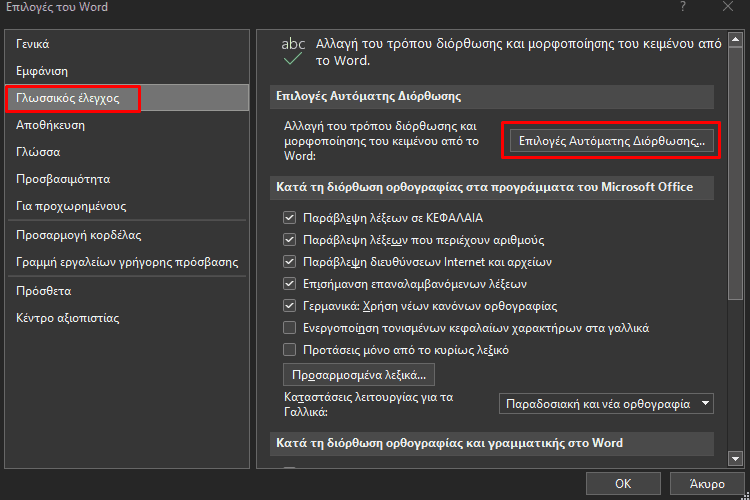Click the Επιλογές Αυτόματης Διόρθωσης section header

coord(492,96)
